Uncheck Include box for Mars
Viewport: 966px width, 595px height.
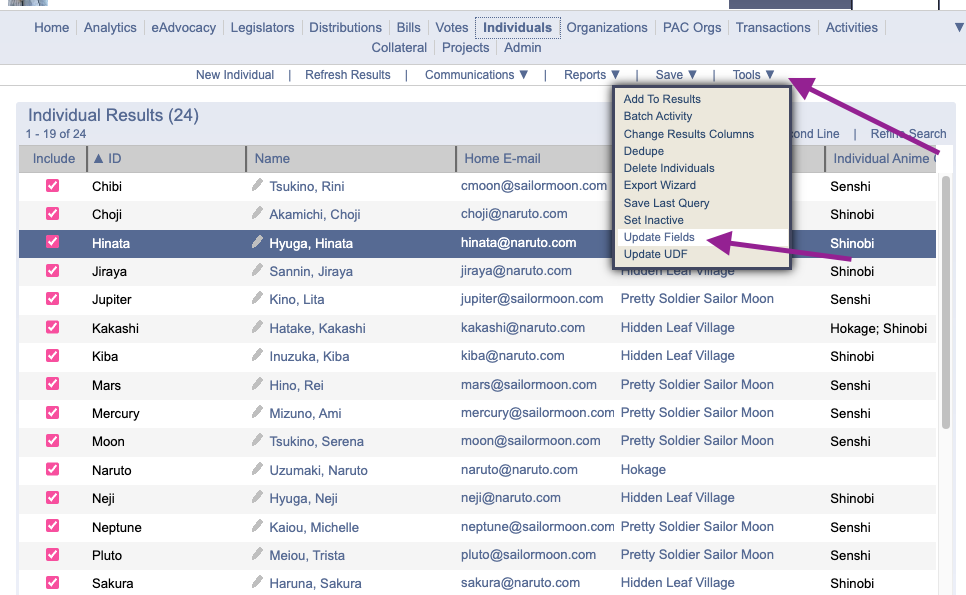point(52,384)
